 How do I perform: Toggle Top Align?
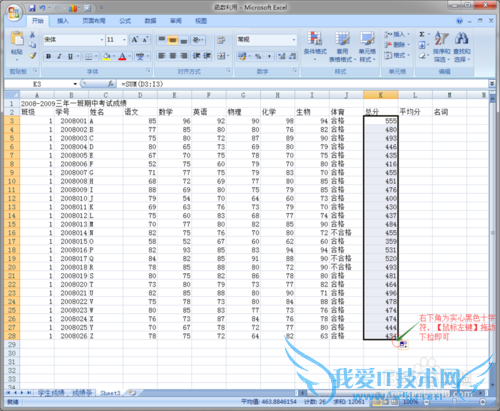click(162, 40)
